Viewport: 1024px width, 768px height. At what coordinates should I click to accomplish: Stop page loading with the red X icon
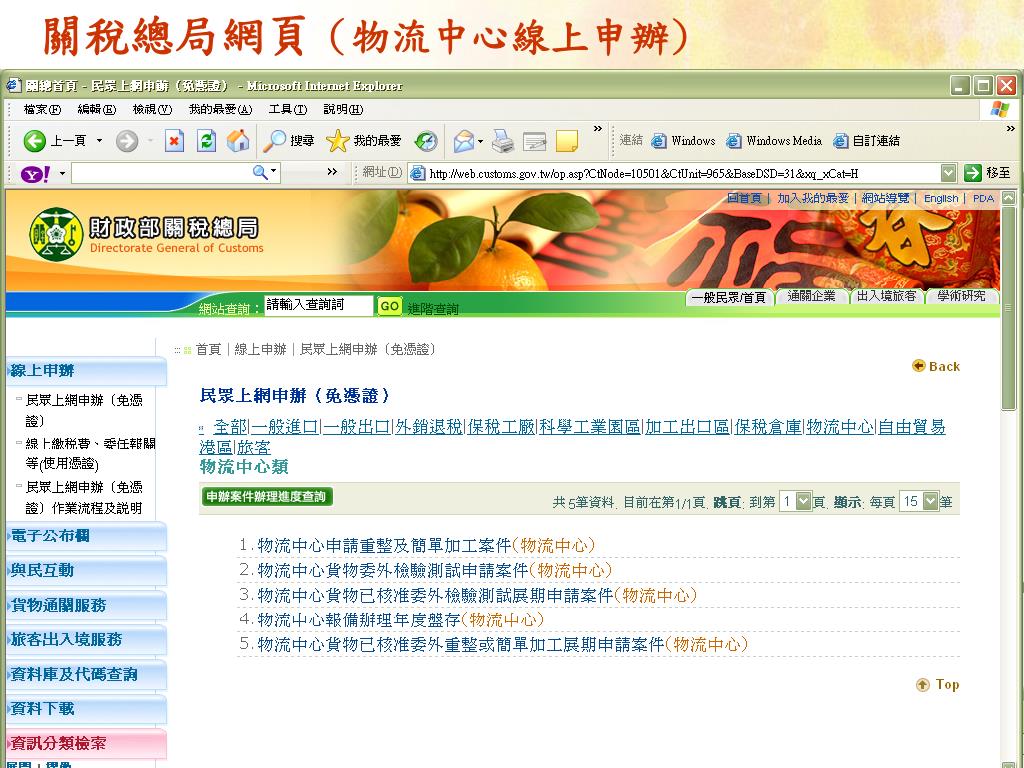[x=174, y=140]
